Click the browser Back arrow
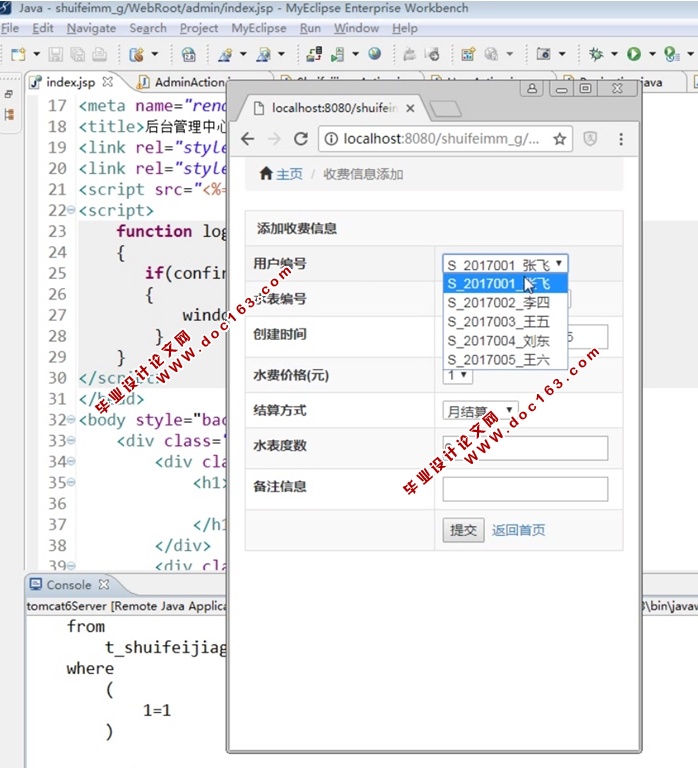The image size is (698, 768). (x=248, y=139)
